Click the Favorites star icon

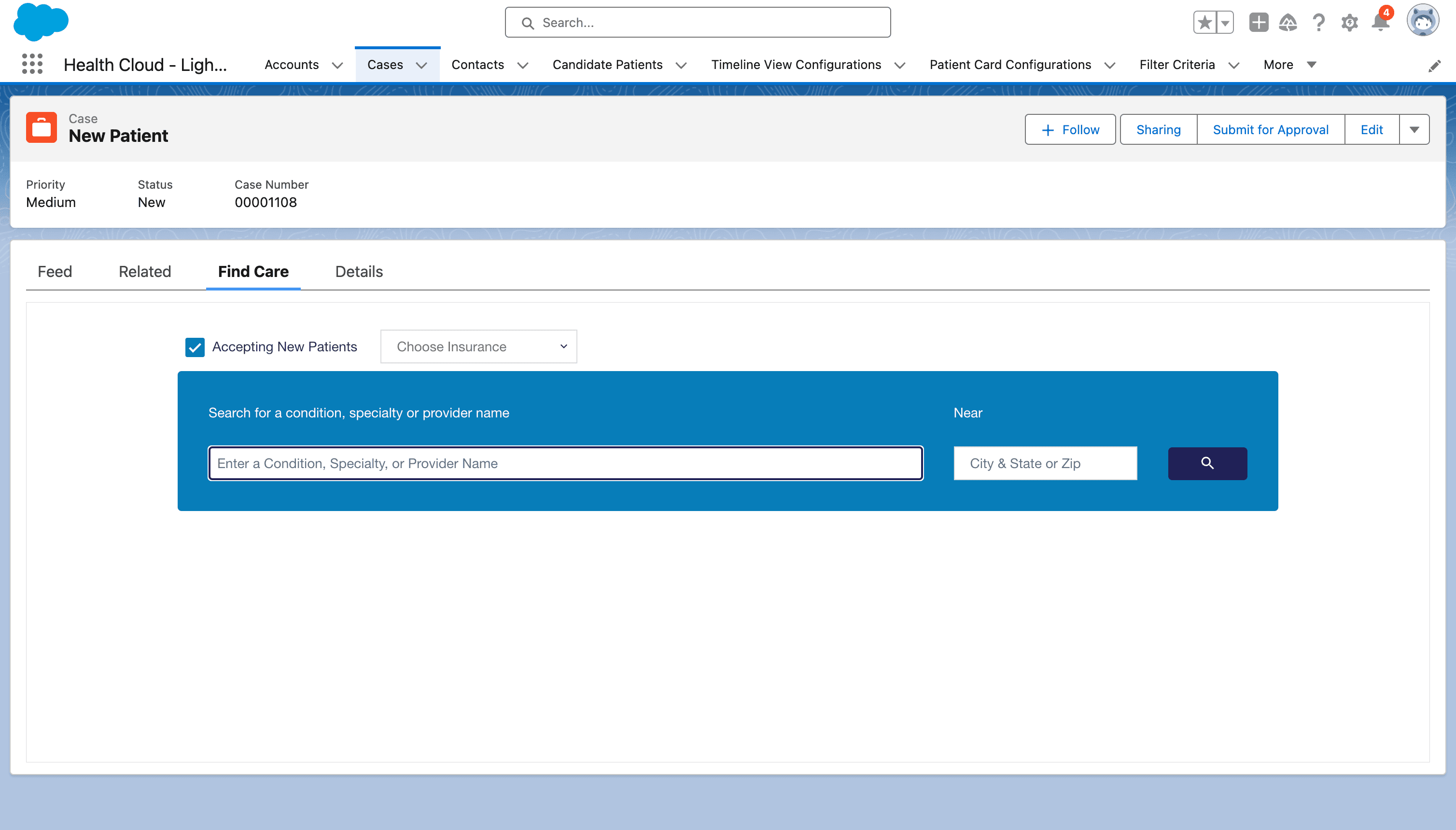1204,23
